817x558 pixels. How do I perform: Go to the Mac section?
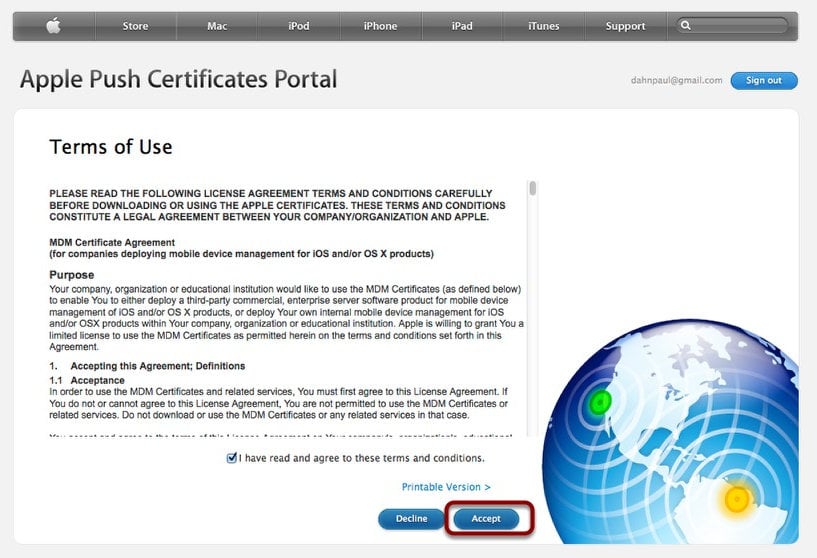click(x=217, y=26)
